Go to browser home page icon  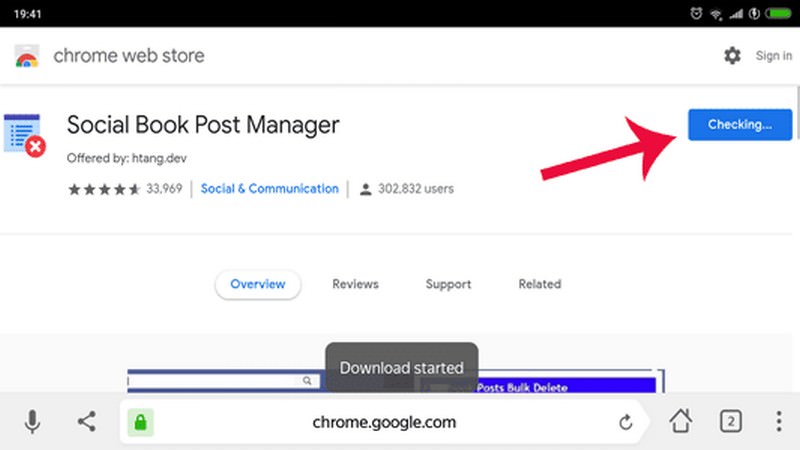tap(681, 421)
